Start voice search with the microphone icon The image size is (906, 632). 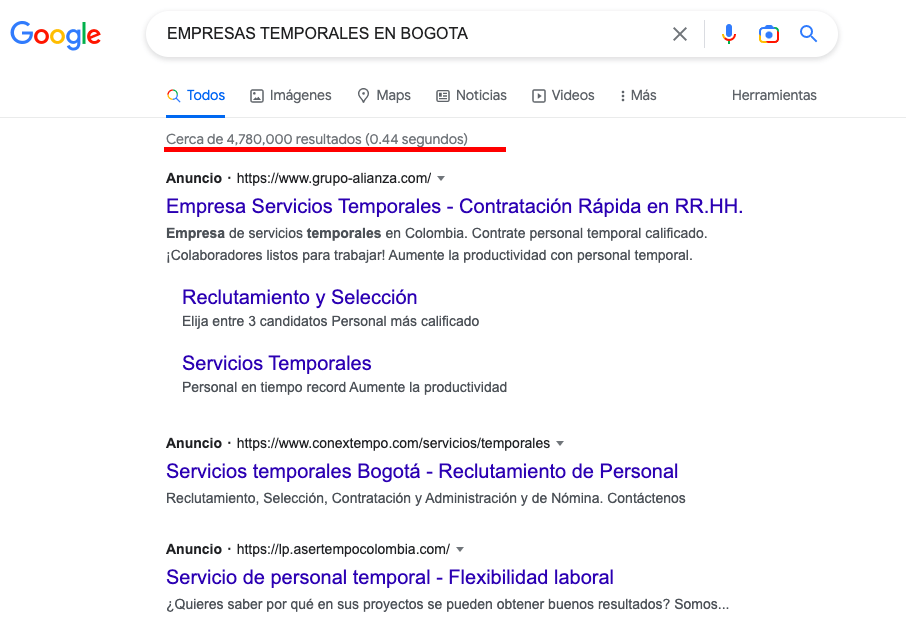tap(729, 34)
